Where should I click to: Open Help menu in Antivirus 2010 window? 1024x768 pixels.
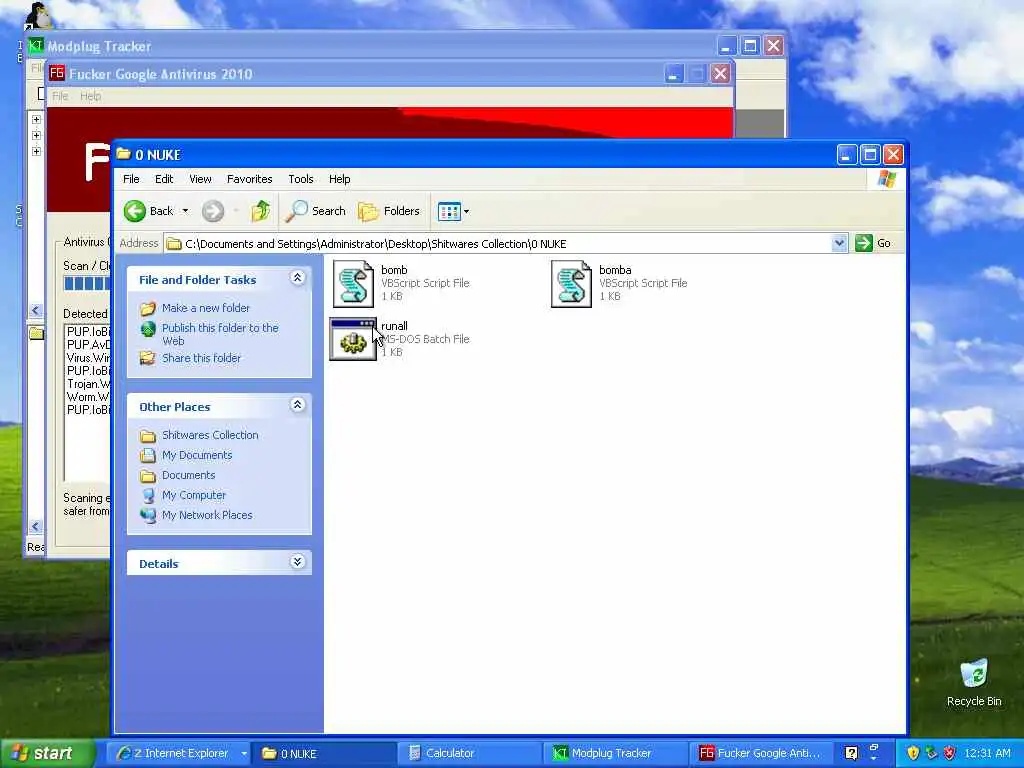click(91, 96)
